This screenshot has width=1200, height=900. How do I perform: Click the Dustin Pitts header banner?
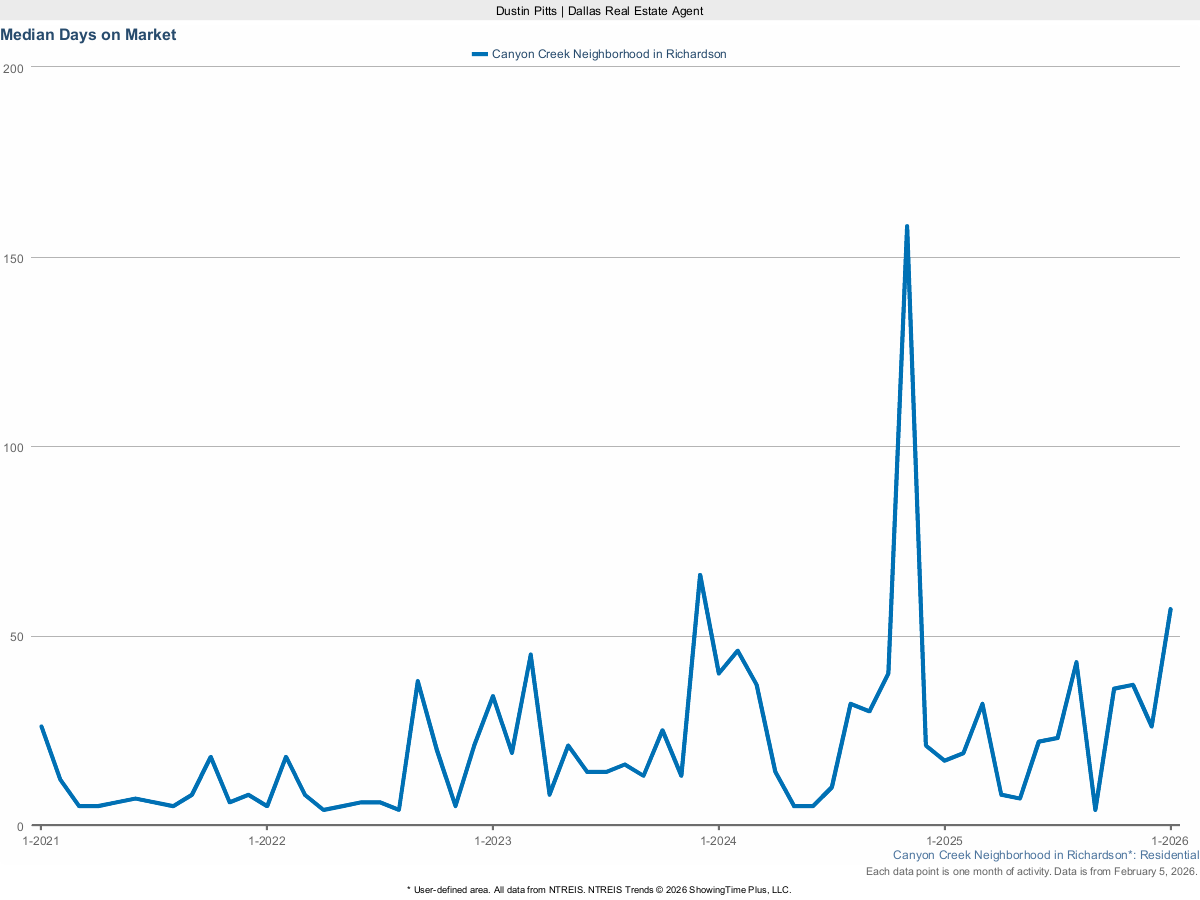(x=599, y=11)
